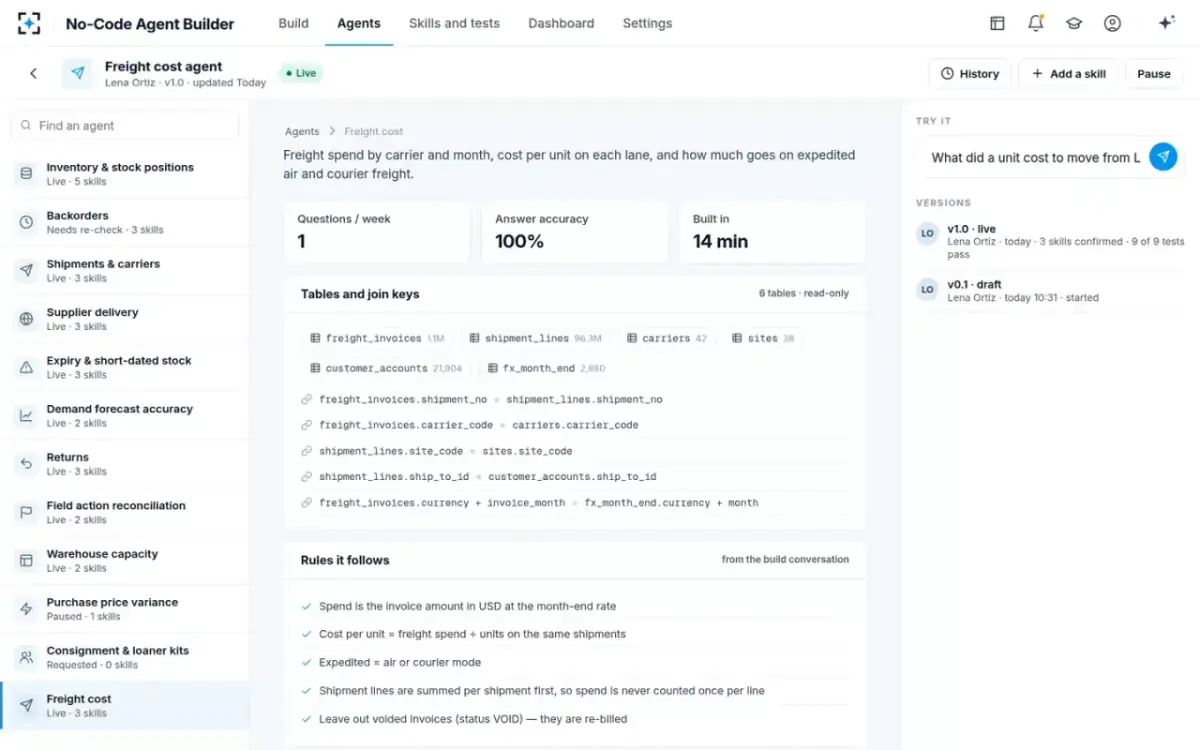Click the Field action reconciliation flag icon
The width and height of the screenshot is (1200, 750).
[x=26, y=512]
